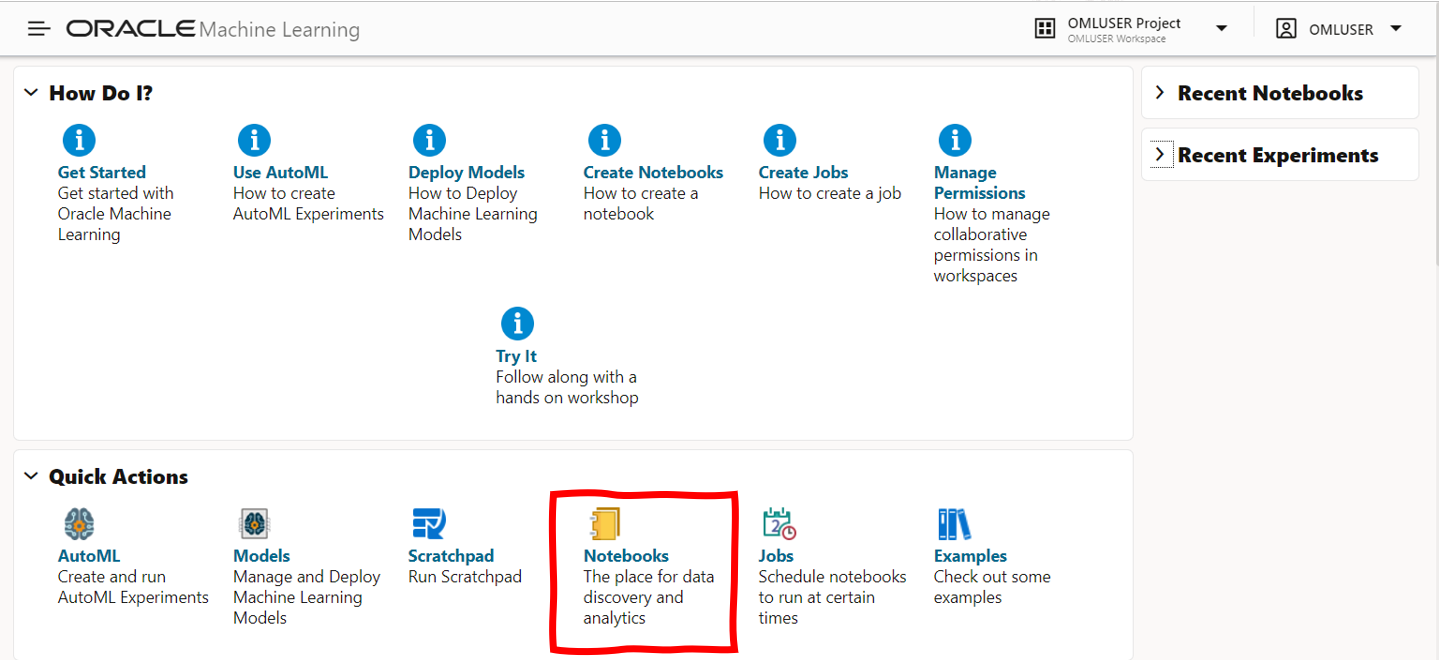The image size is (1439, 660).
Task: Click the Deploy Models info icon
Action: pyautogui.click(x=429, y=140)
